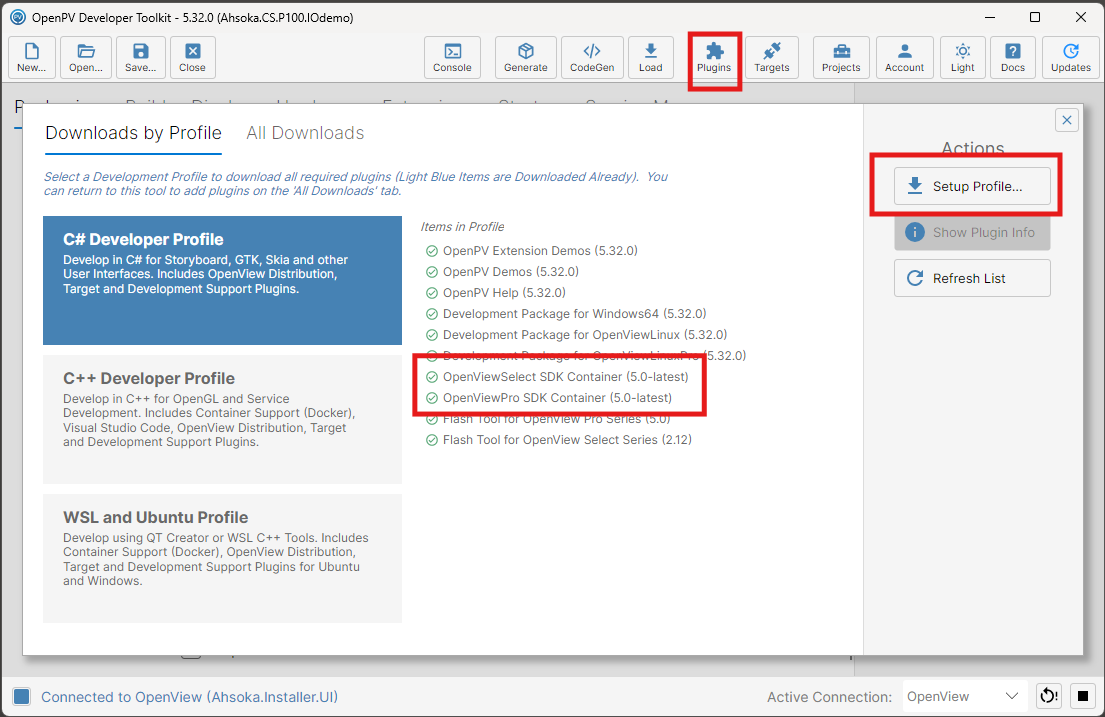Select Development Package for Windows64 item
The image size is (1105, 717).
(574, 314)
